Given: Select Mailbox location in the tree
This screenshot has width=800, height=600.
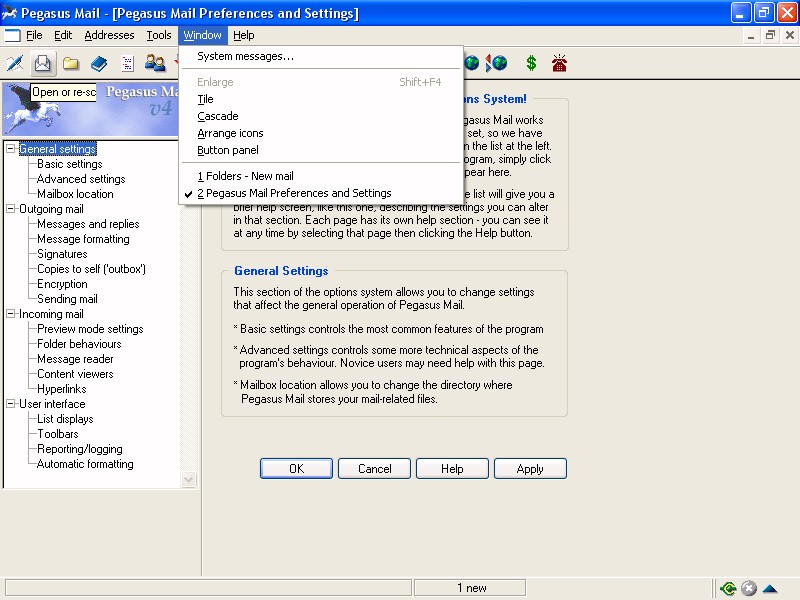Looking at the screenshot, I should (76, 194).
